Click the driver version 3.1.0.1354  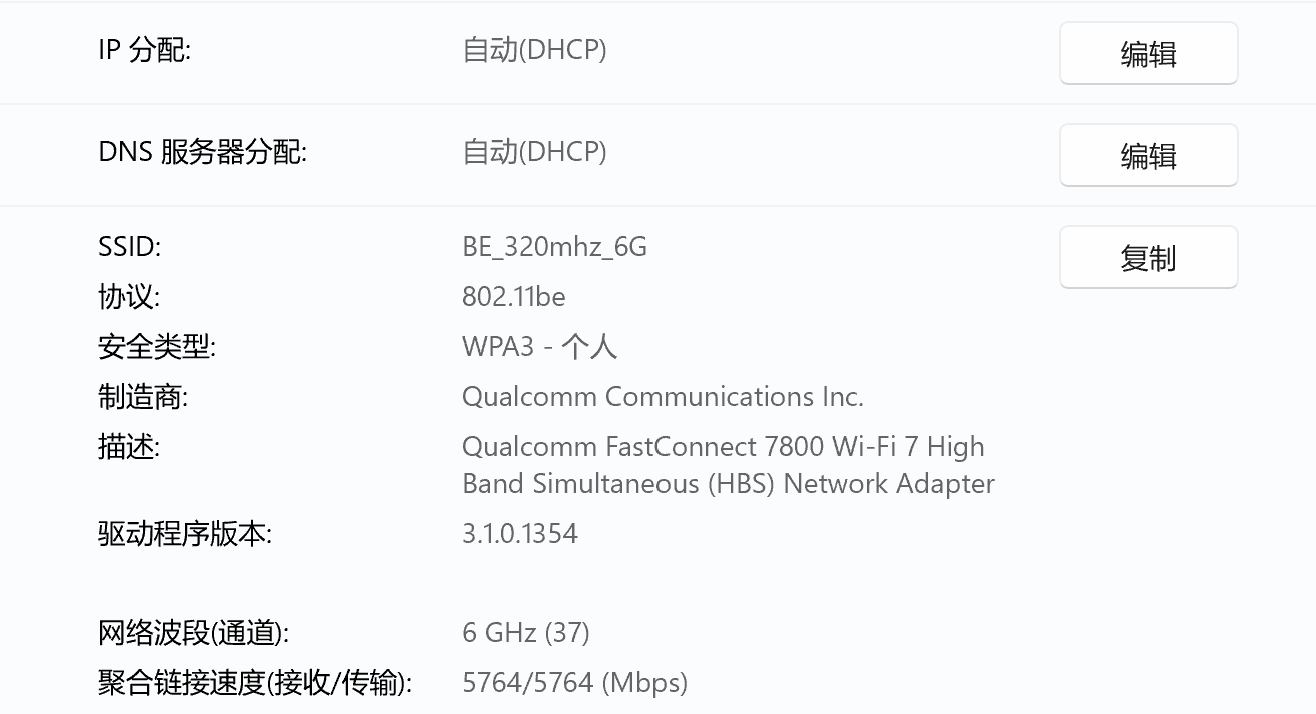pos(519,533)
